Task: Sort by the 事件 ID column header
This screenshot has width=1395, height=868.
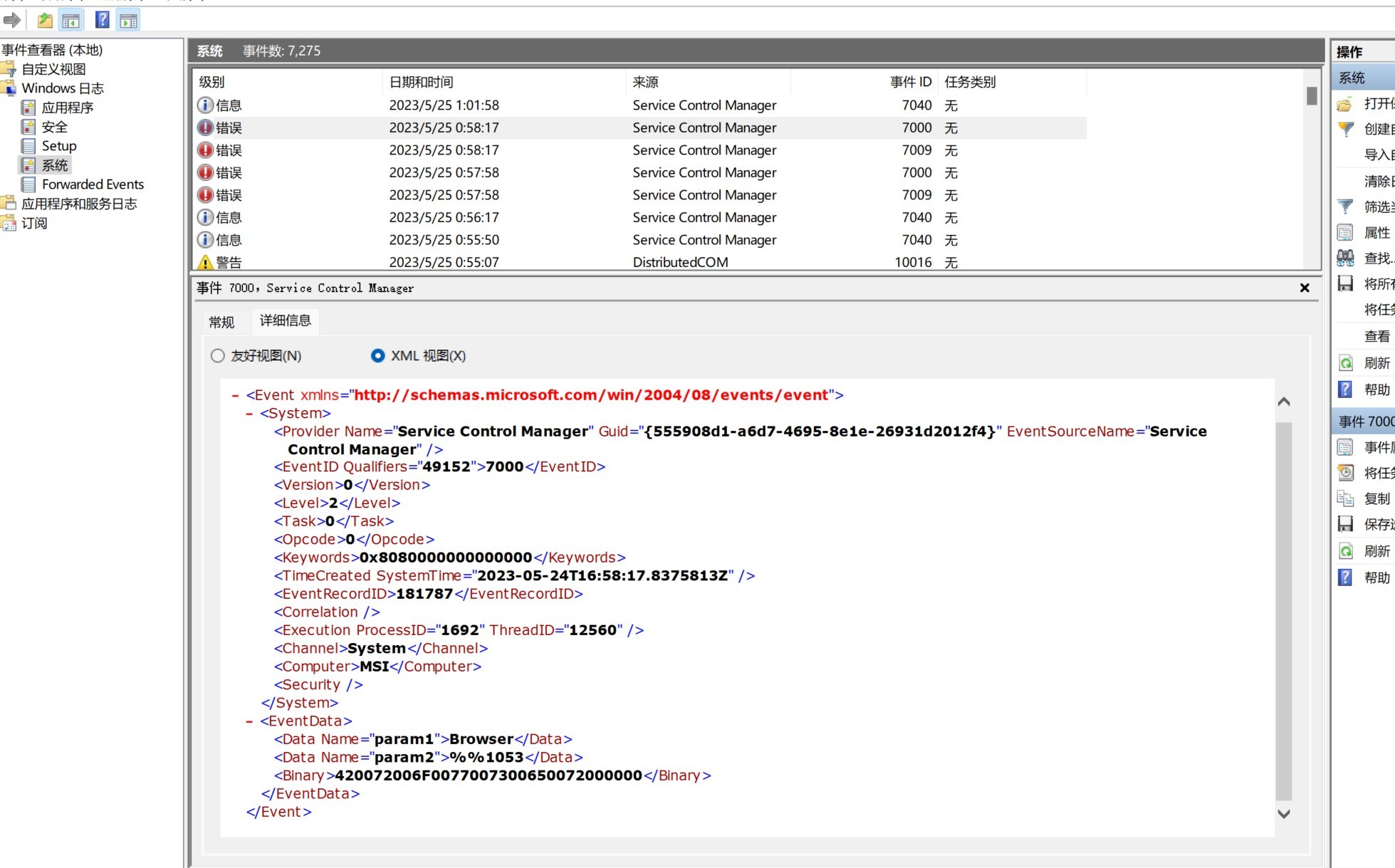Action: 864,82
